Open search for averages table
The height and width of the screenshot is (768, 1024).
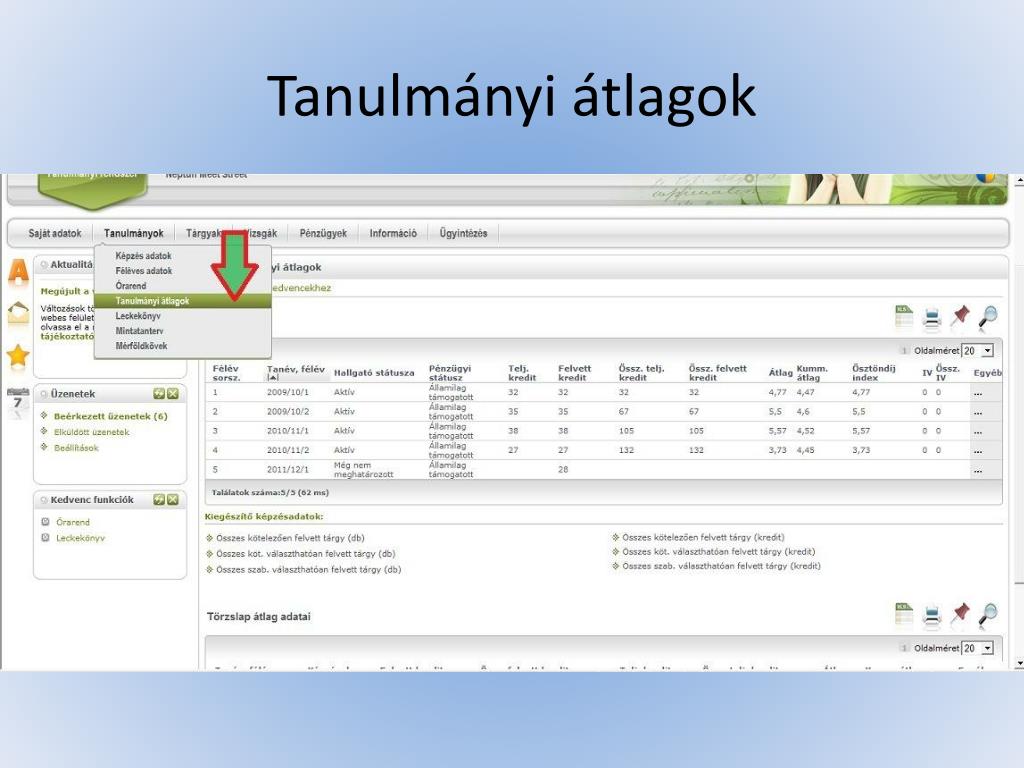click(988, 317)
